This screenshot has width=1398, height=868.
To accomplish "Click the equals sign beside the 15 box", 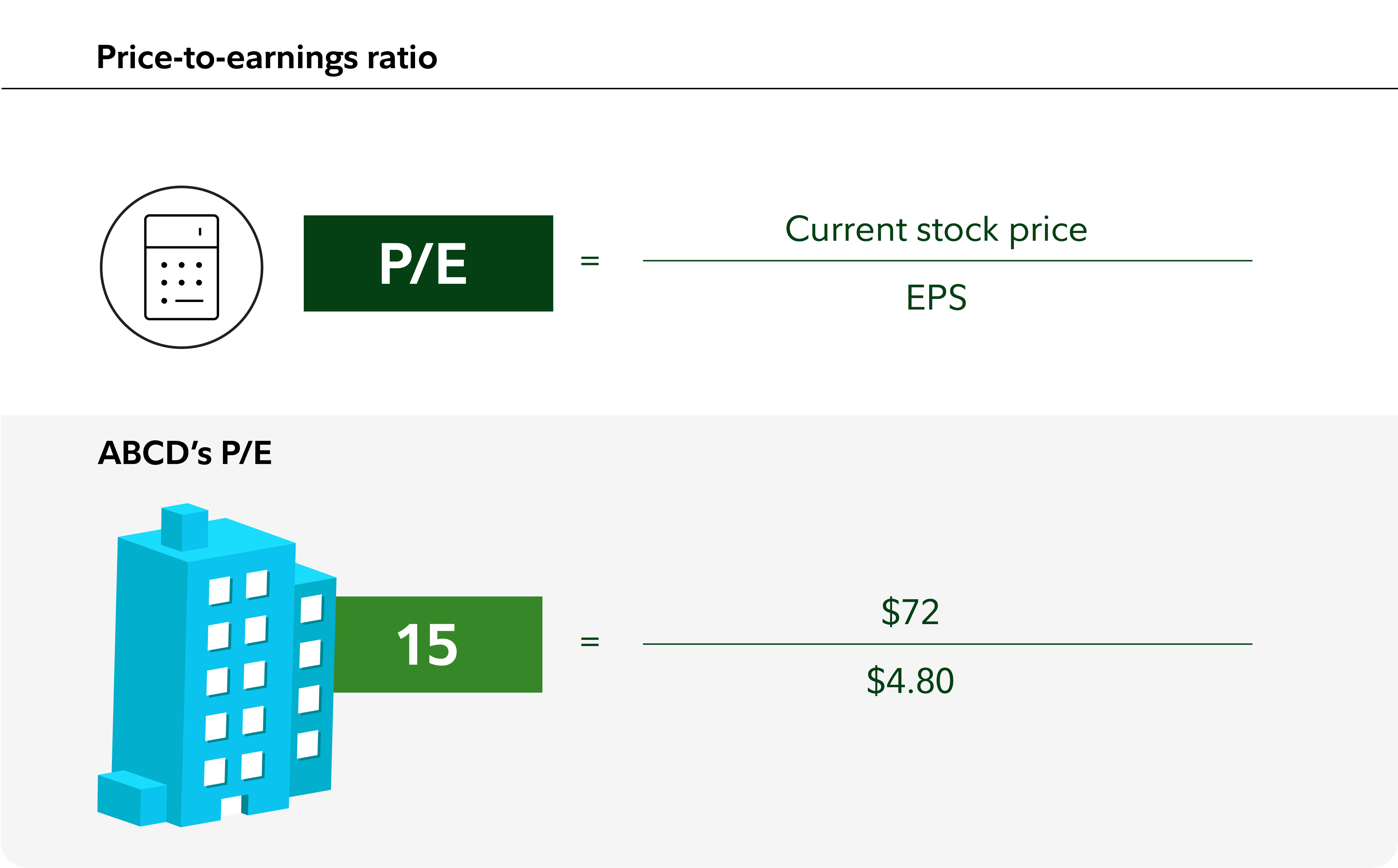I will pos(590,641).
